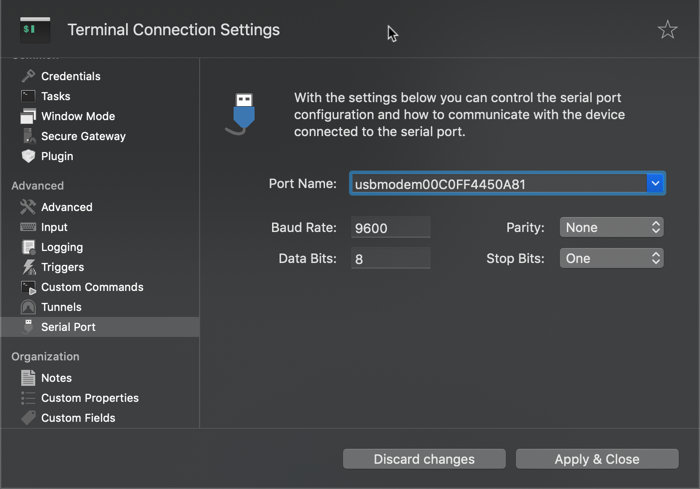The image size is (700, 489).
Task: Click the Baud Rate label
Action: point(304,227)
